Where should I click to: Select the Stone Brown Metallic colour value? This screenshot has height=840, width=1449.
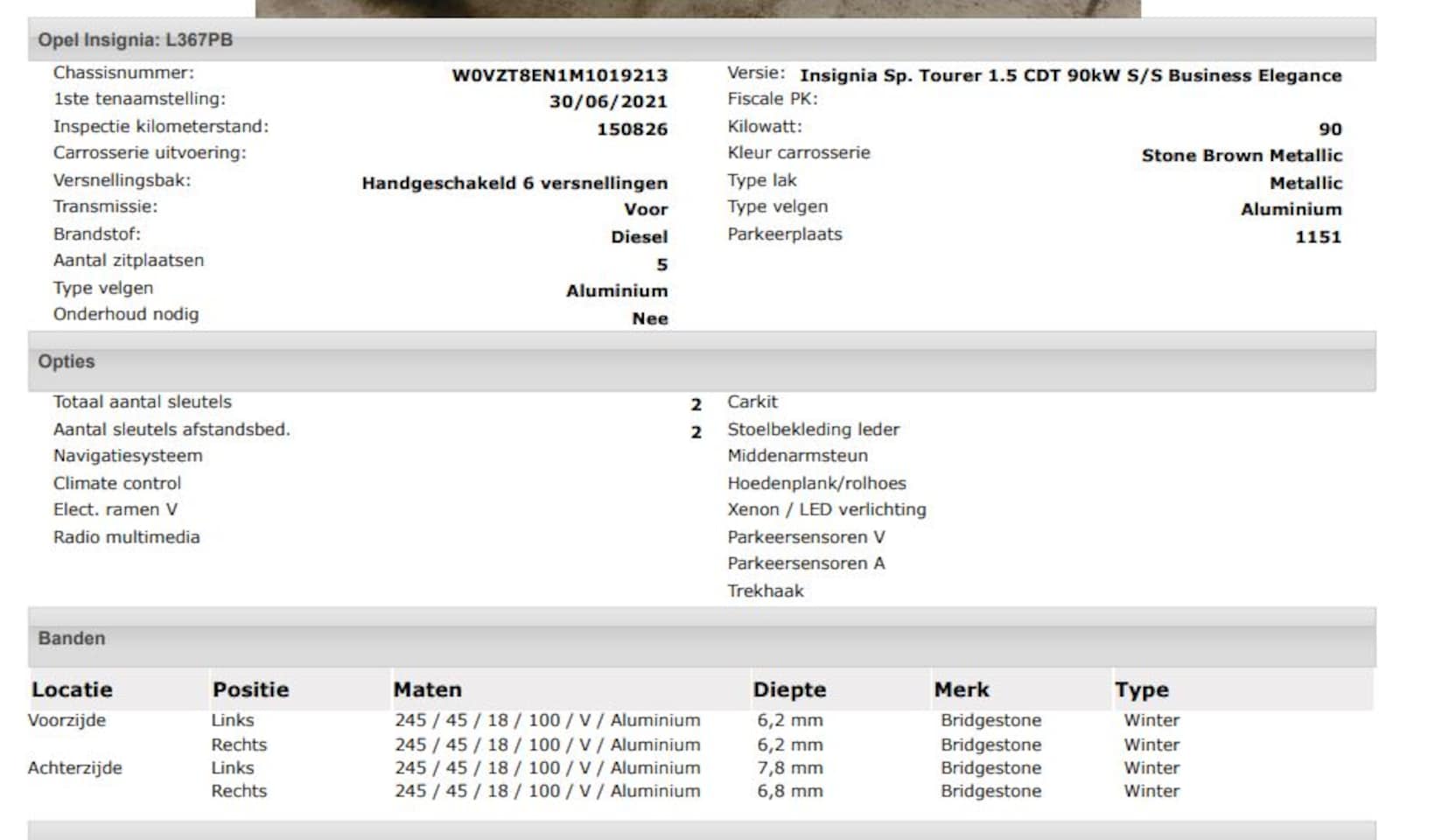pos(1241,156)
